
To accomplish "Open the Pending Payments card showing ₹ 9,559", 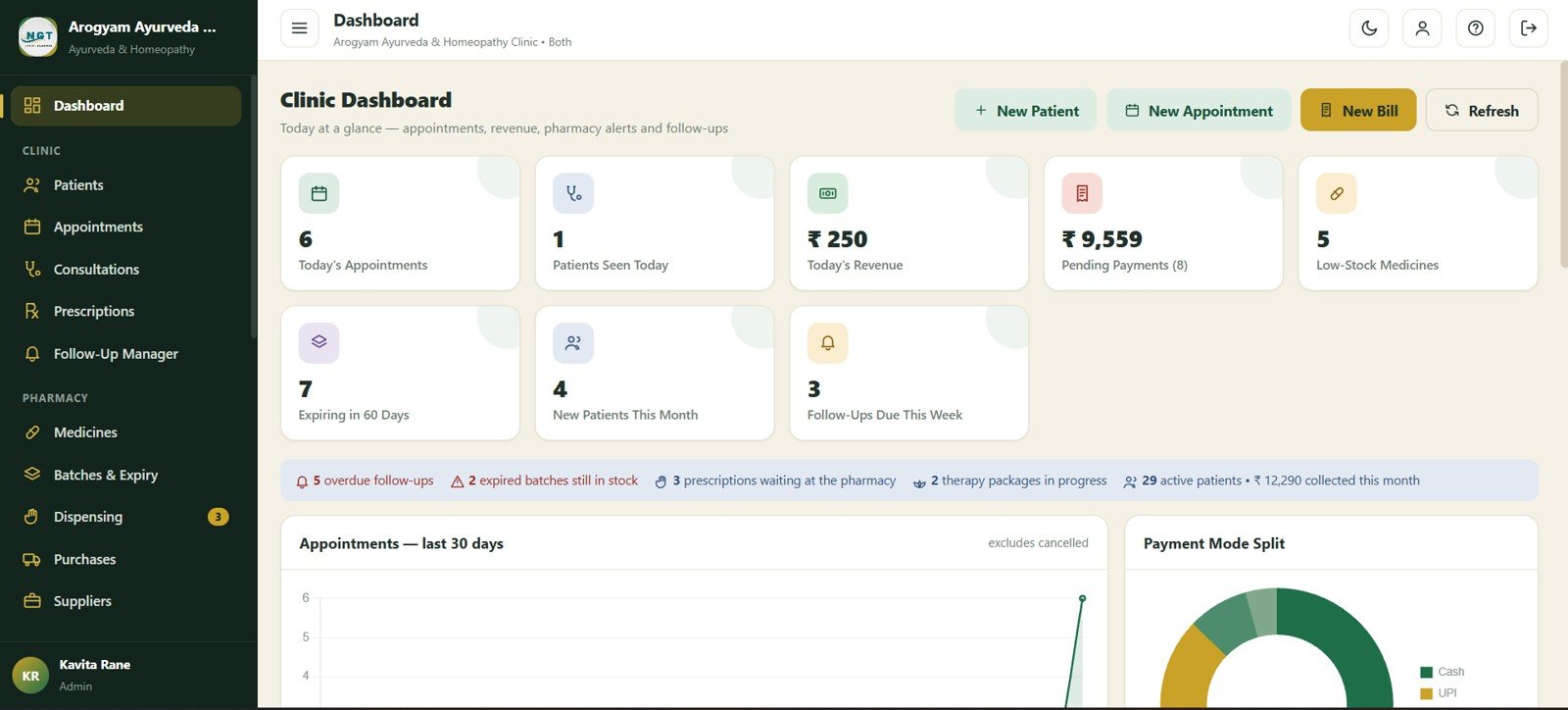I will [1163, 223].
